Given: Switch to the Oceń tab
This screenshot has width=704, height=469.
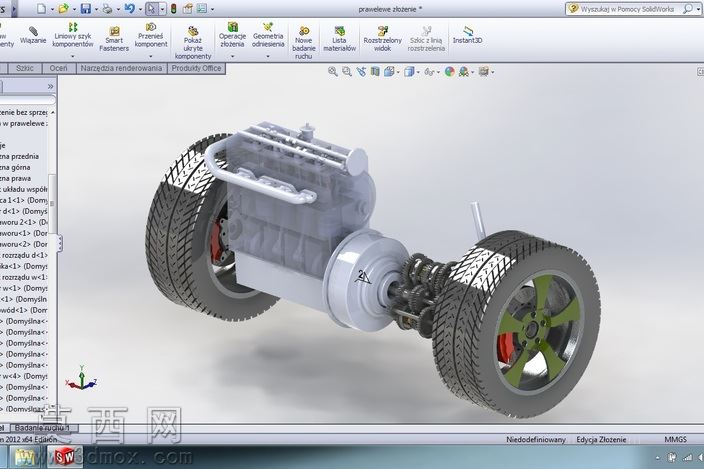Looking at the screenshot, I should [x=58, y=68].
